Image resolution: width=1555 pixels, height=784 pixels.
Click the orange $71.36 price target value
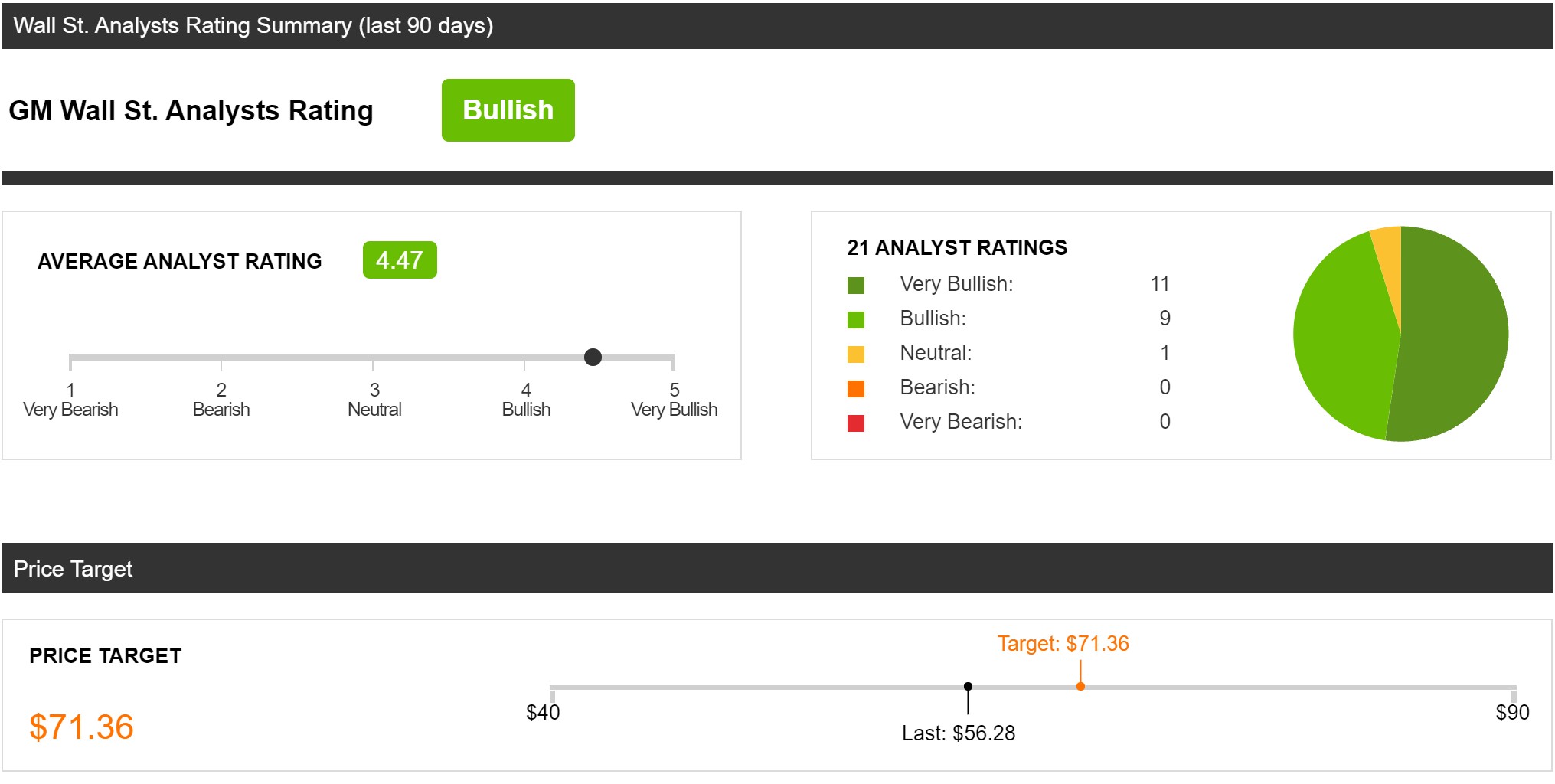click(x=81, y=727)
